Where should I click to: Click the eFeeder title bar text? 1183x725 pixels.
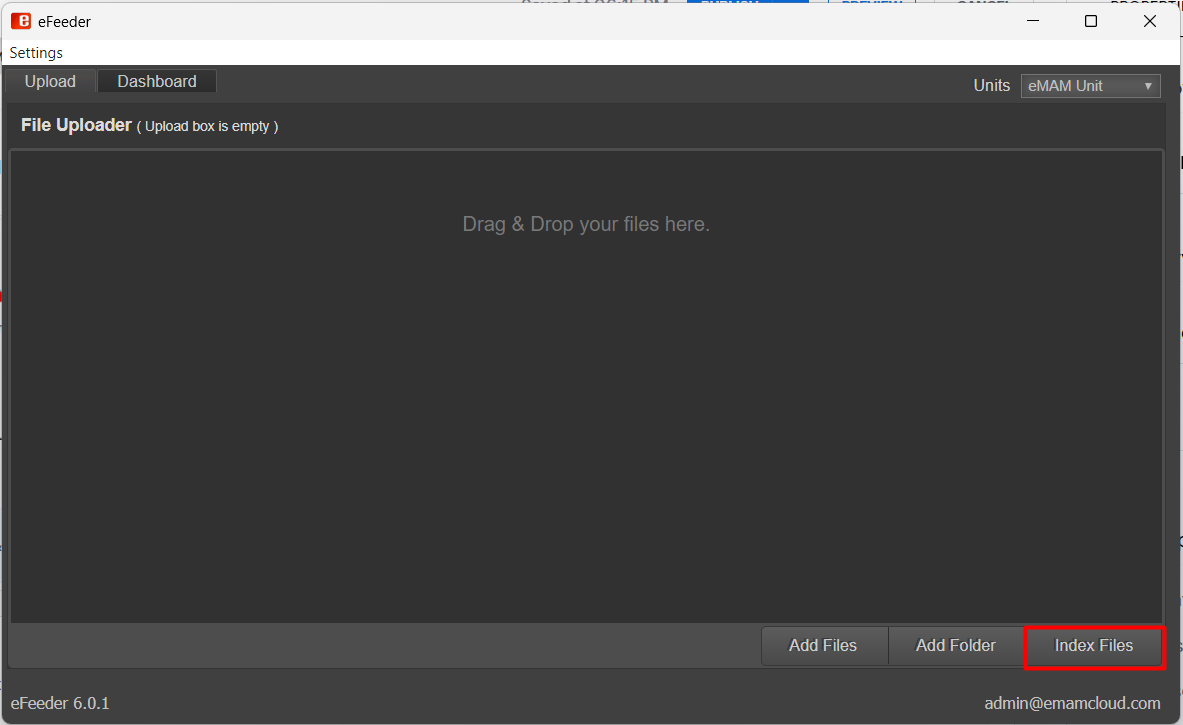point(64,22)
